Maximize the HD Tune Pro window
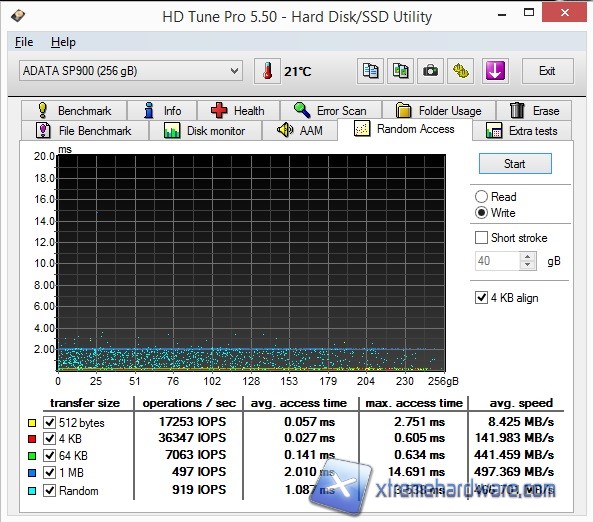Viewport: 593px width, 522px height. click(529, 12)
